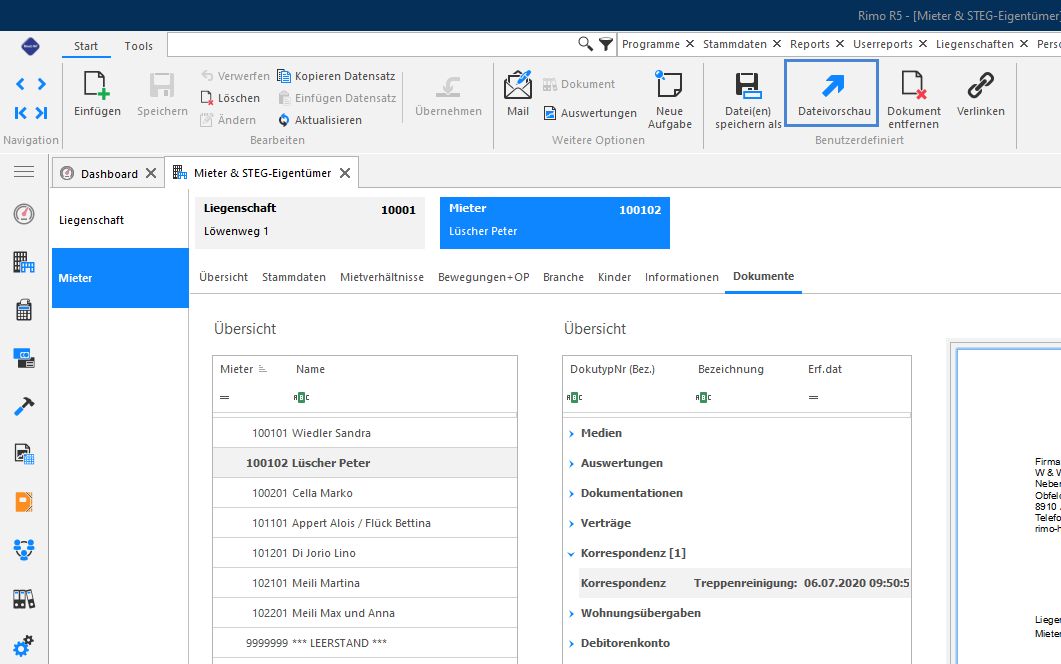
Task: Go to the previous record arrow
Action: click(x=20, y=84)
